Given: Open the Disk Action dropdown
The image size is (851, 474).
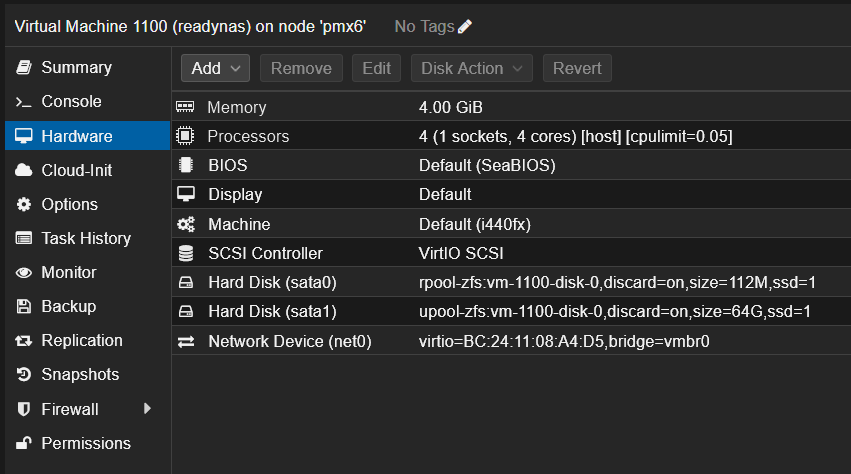Looking at the screenshot, I should 470,68.
